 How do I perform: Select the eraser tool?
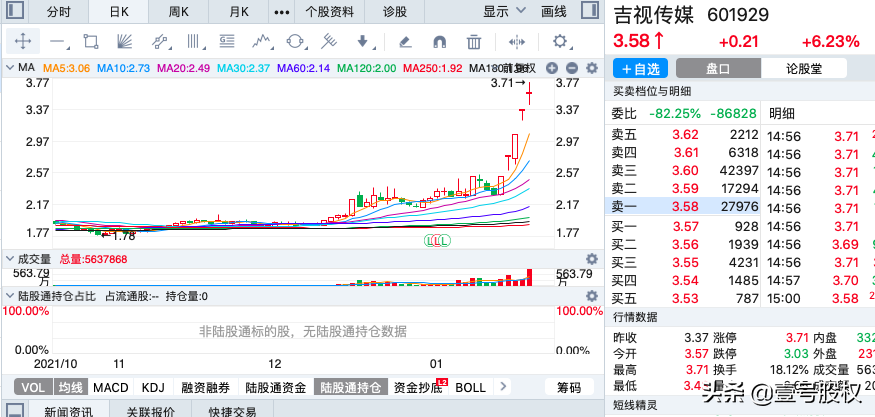[406, 41]
